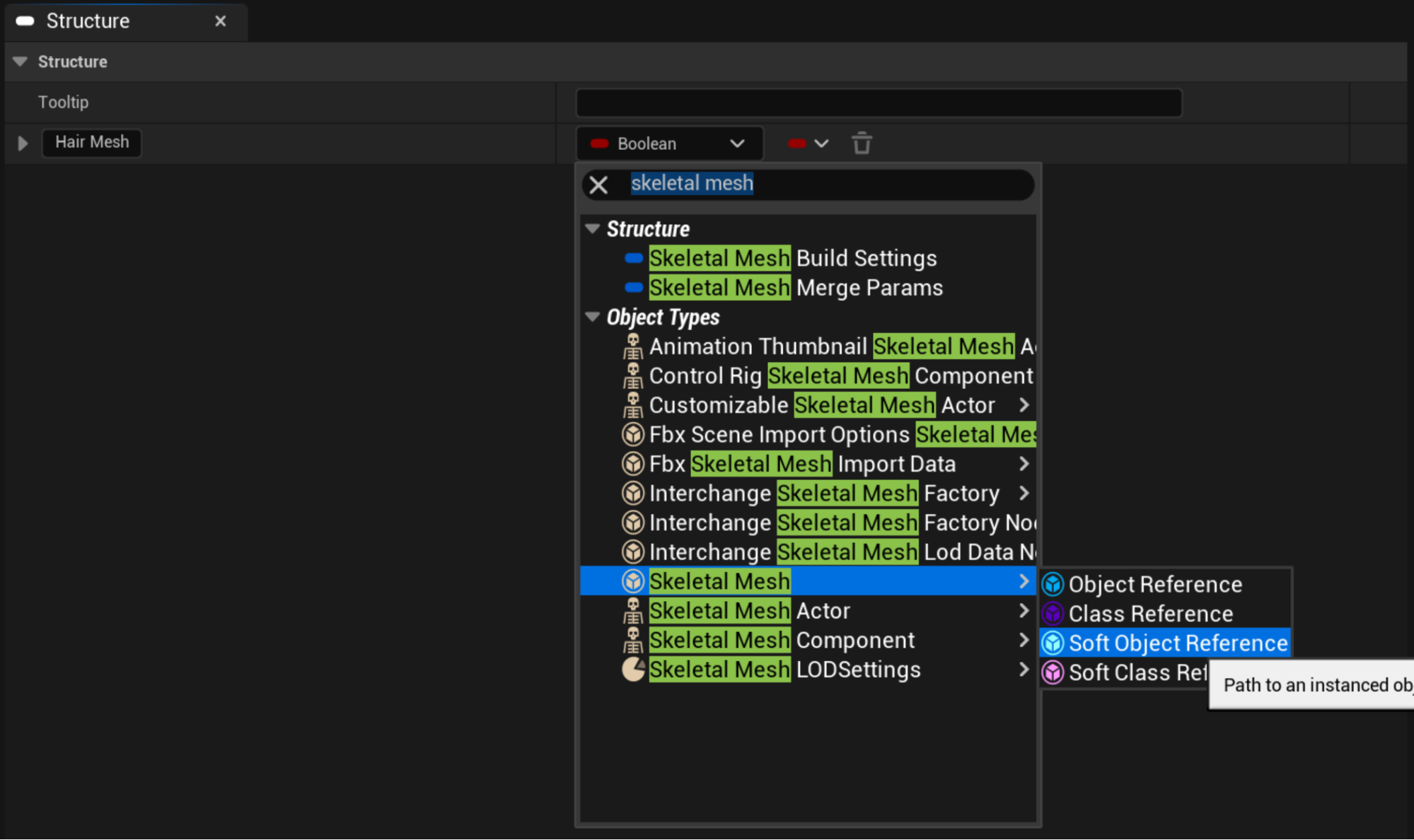1414x840 pixels.
Task: Choose Soft Object Reference from submenu
Action: (1165, 643)
